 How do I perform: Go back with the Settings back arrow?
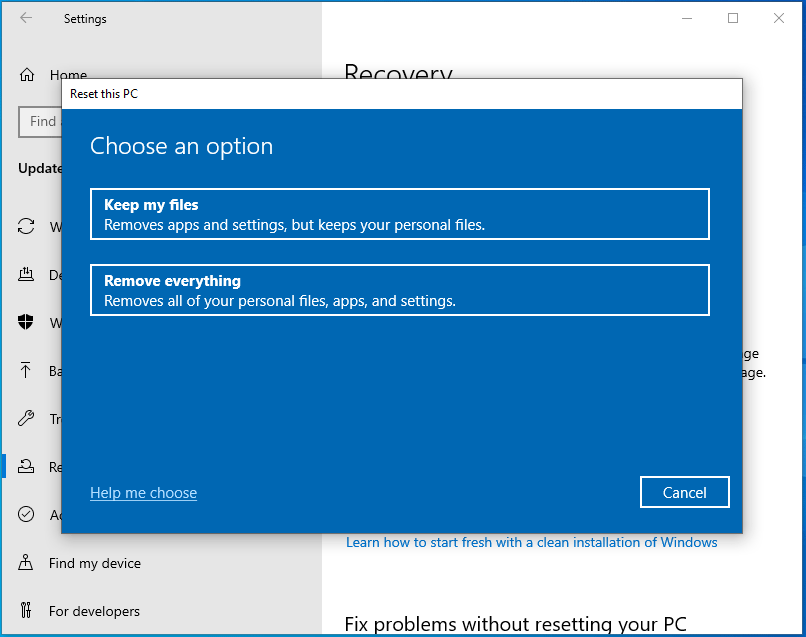tap(26, 18)
